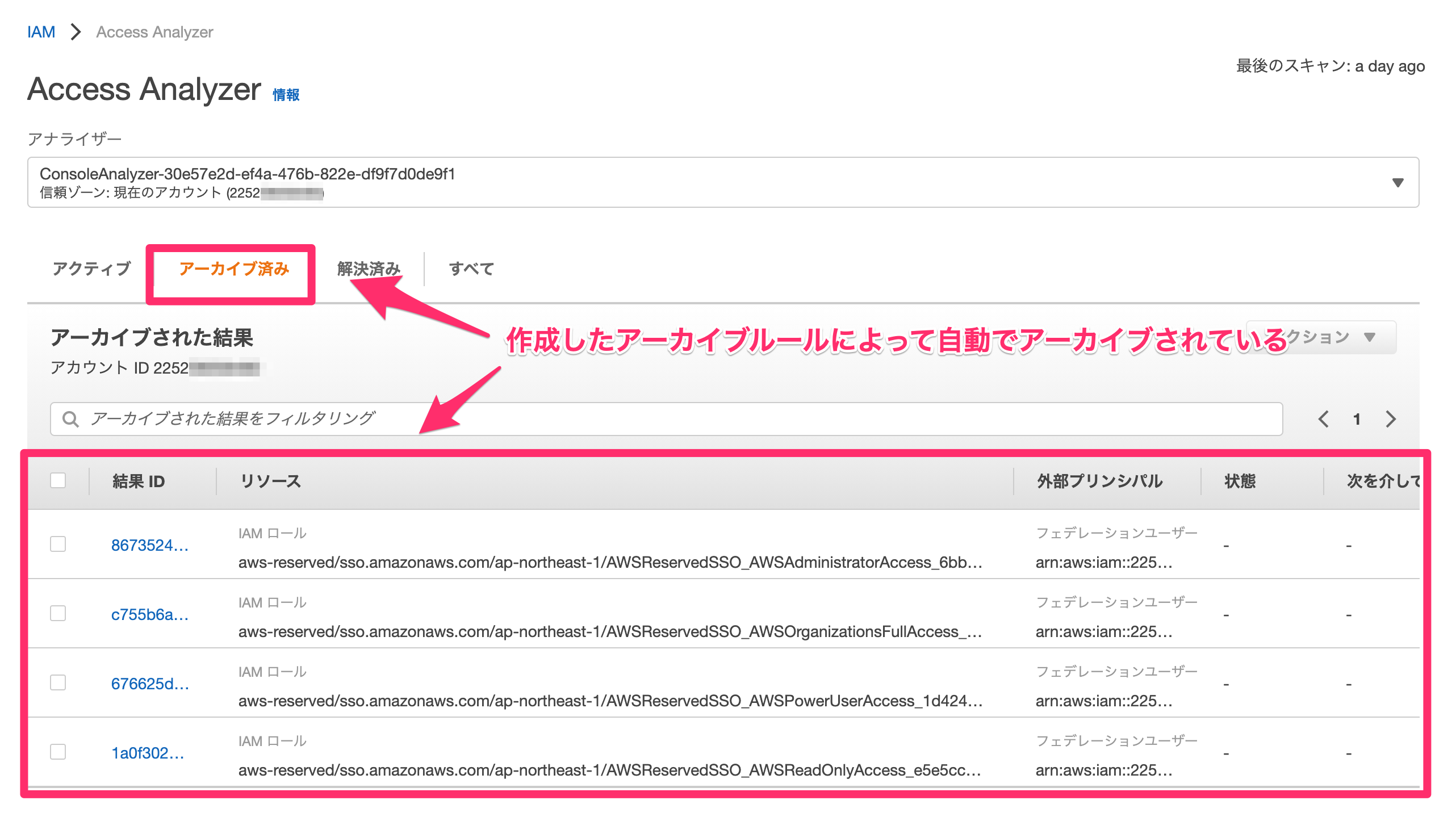
Task: Open the ConsoleAnalyzer analyzer dropdown
Action: point(723,182)
